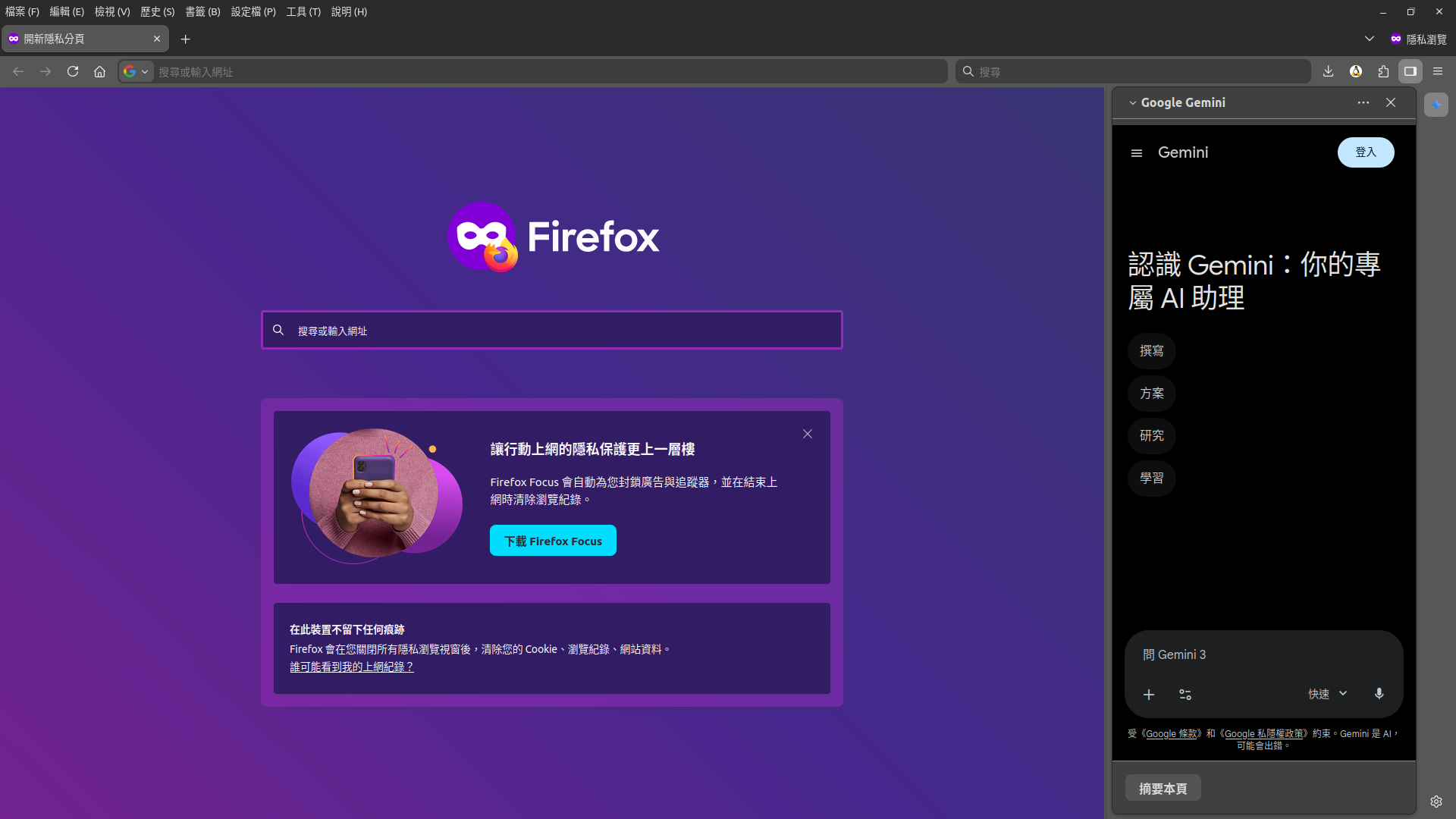This screenshot has width=1456, height=819.
Task: Click the Firefox Focus phone illustration
Action: tap(377, 495)
